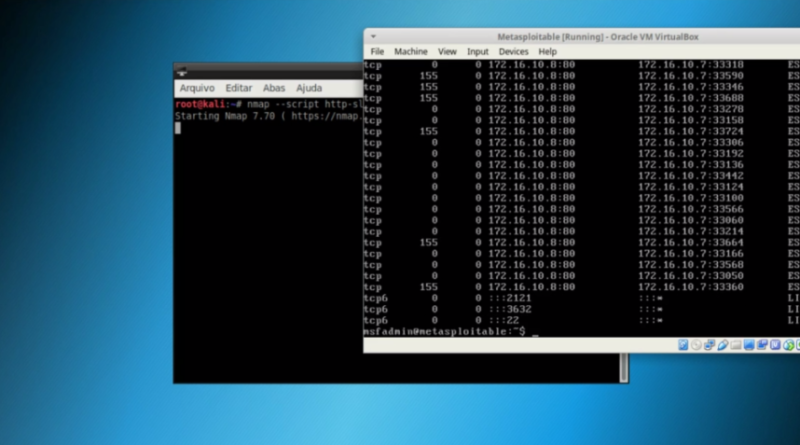This screenshot has height=445, width=800.
Task: Click the nmap --script command text
Action: point(305,104)
